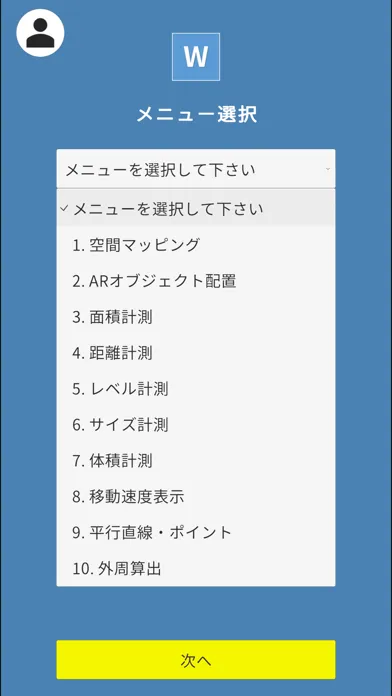Select 6. サイズ計測 from the dropdown

click(196, 425)
